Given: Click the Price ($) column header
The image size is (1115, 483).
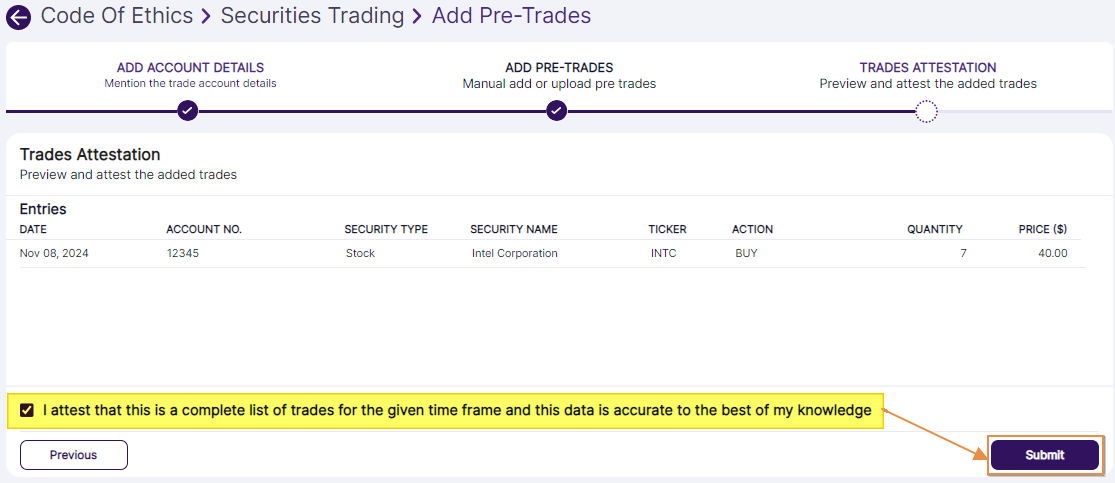Looking at the screenshot, I should 1042,230.
